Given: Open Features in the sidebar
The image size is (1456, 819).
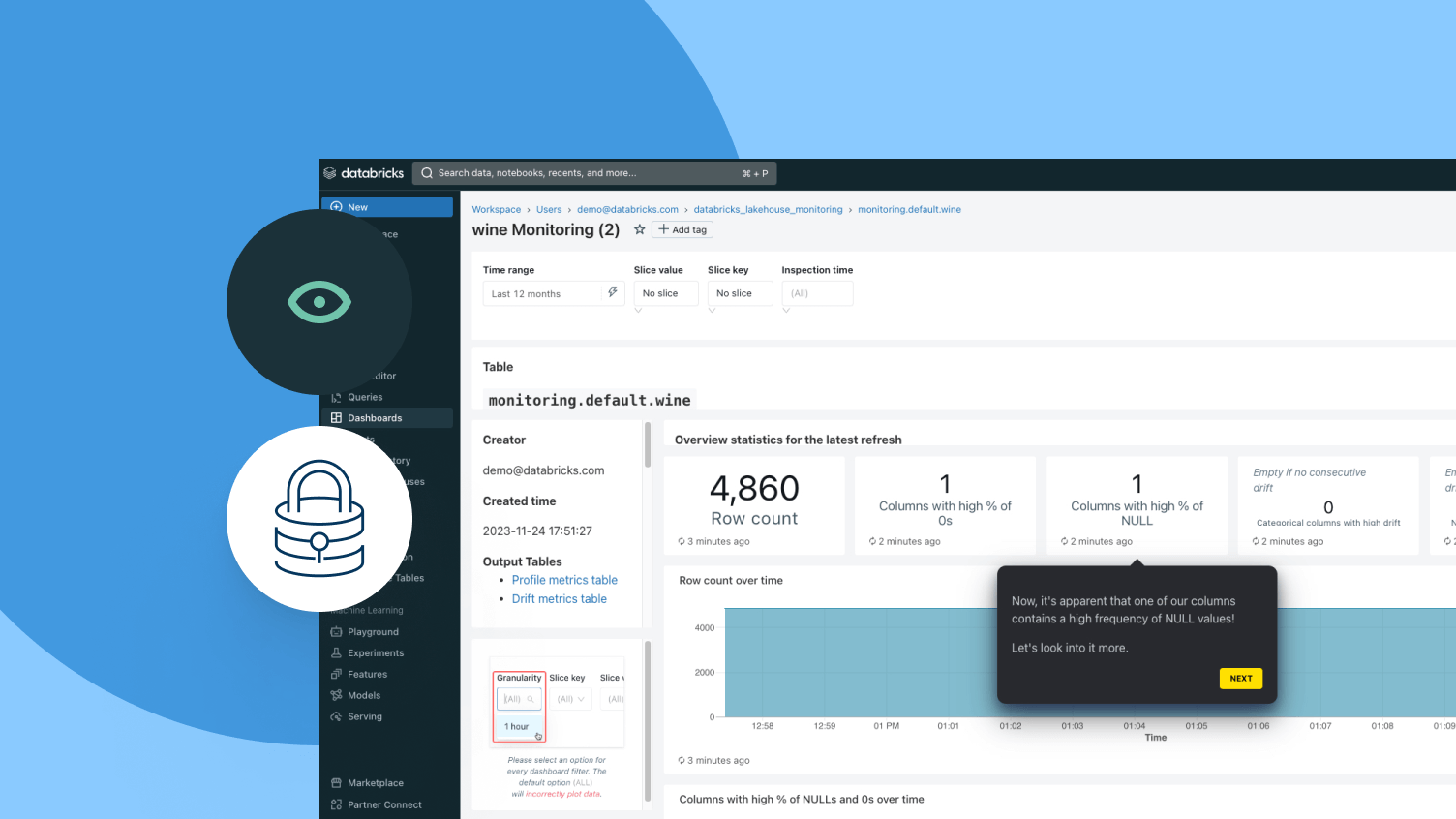Looking at the screenshot, I should [x=367, y=675].
